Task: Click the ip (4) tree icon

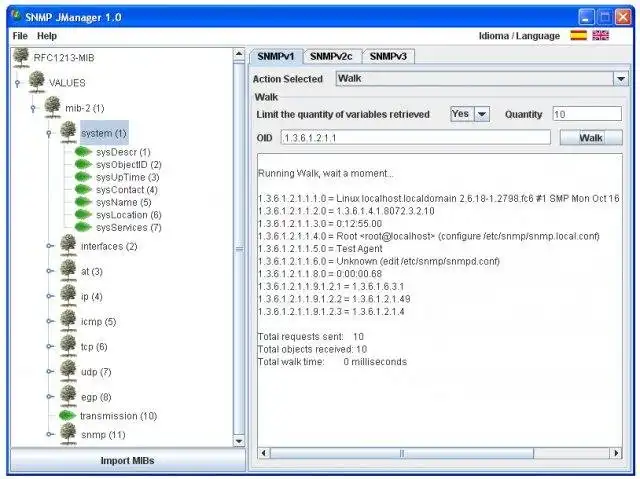Action: (68, 296)
